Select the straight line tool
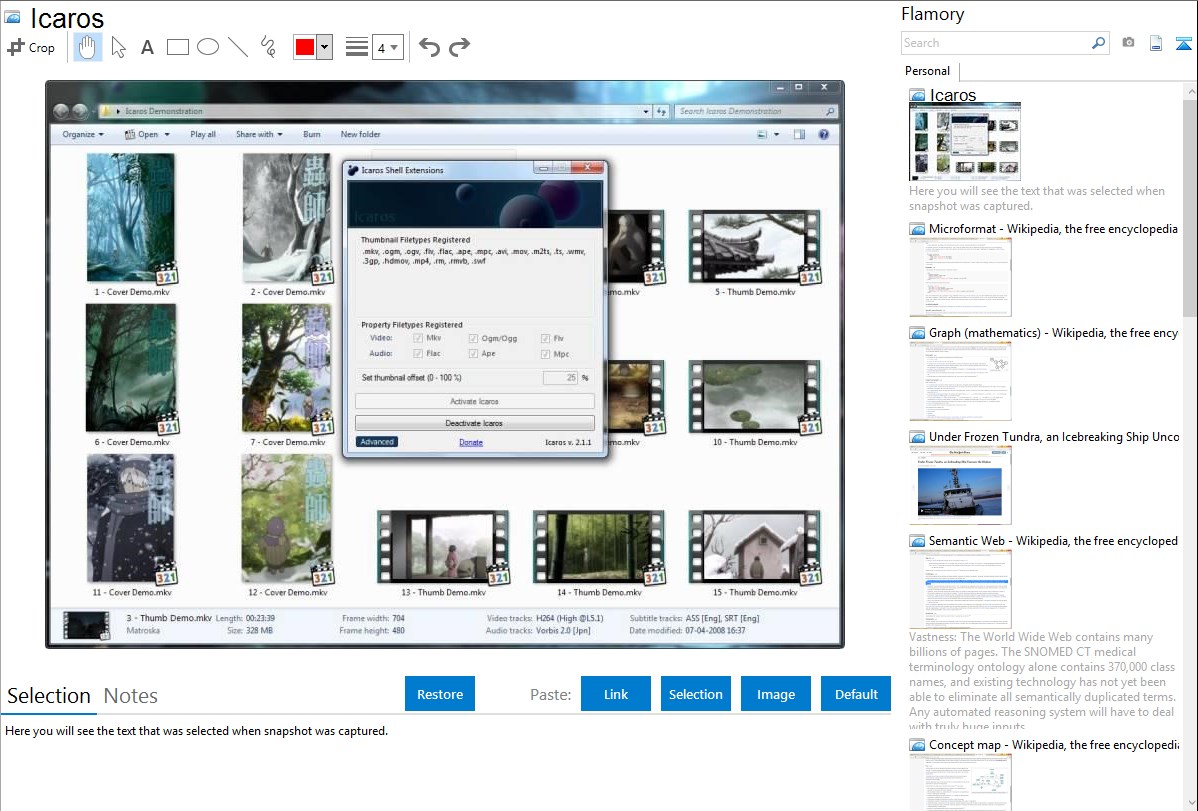This screenshot has height=811, width=1198. (x=238, y=47)
